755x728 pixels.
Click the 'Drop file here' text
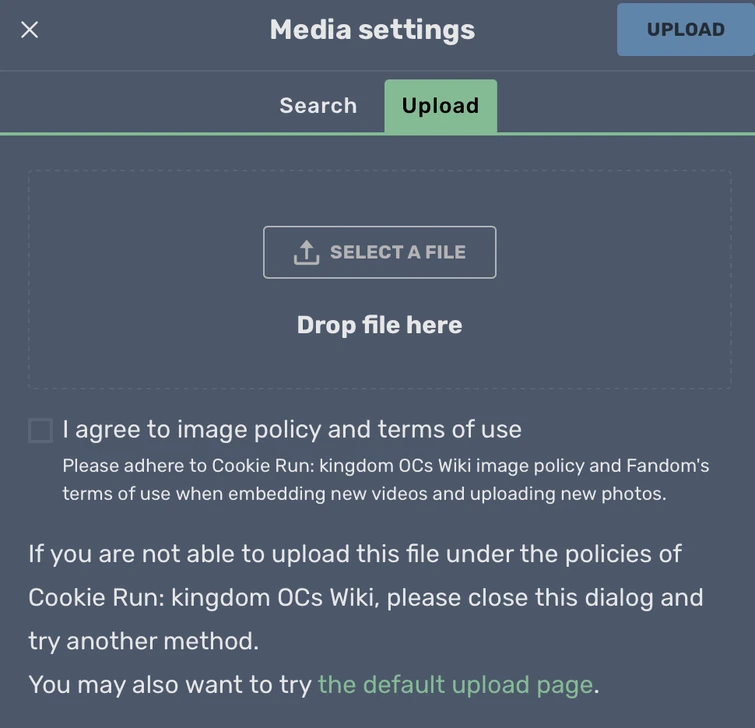point(379,325)
